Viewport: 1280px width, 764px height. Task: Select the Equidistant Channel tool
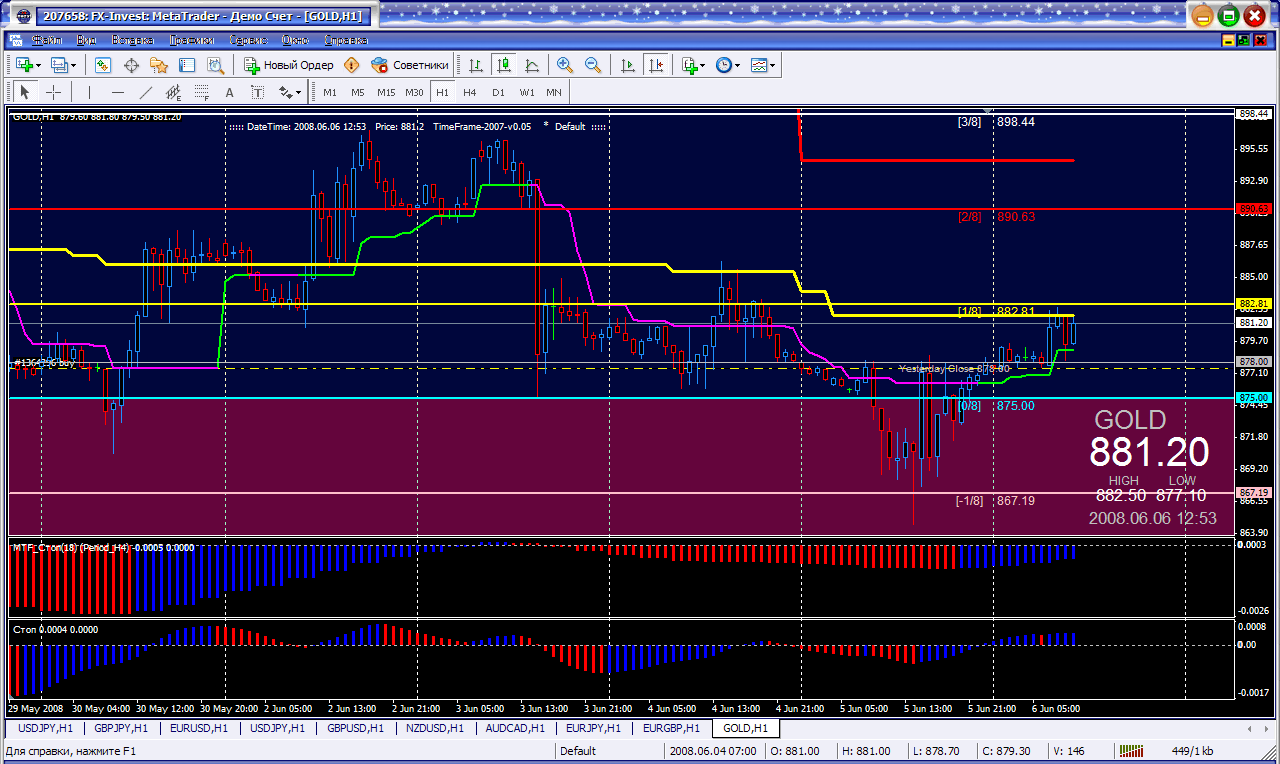174,92
